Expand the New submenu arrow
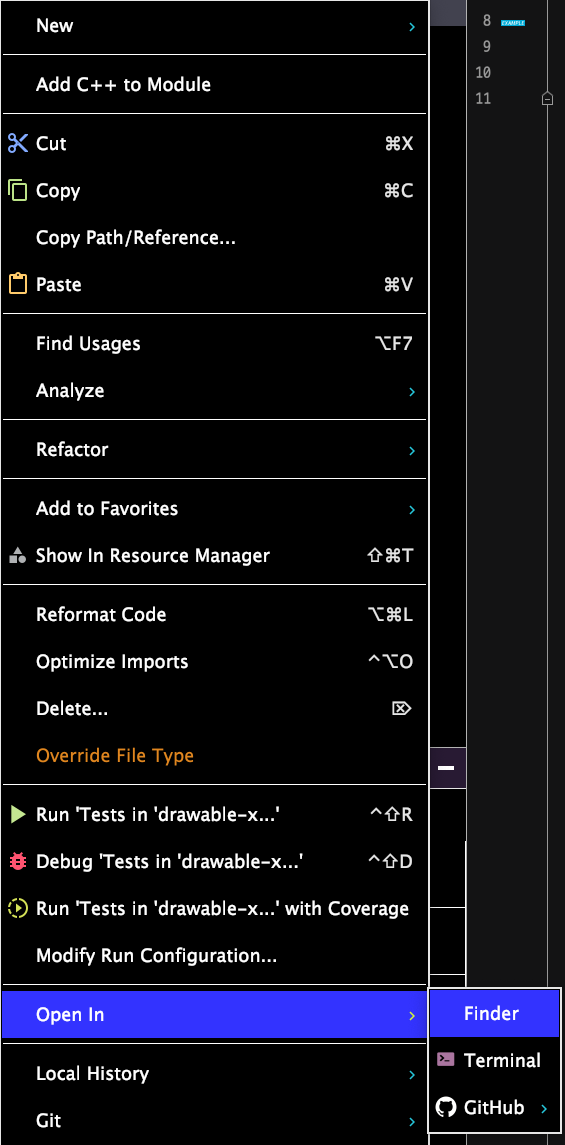The width and height of the screenshot is (565, 1145). pos(412,27)
